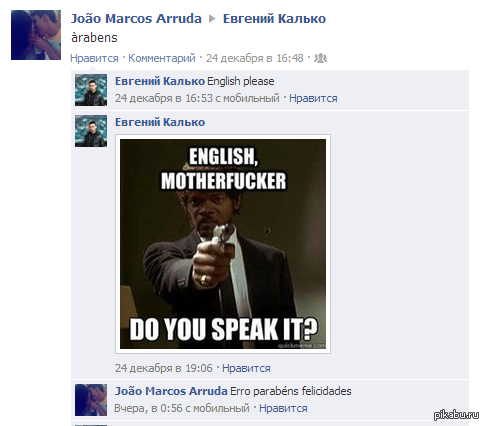Viewport: 484px width, 426px height.
Task: Open Евгений Калько's avatar beside the meme comment
Action: tap(91, 131)
